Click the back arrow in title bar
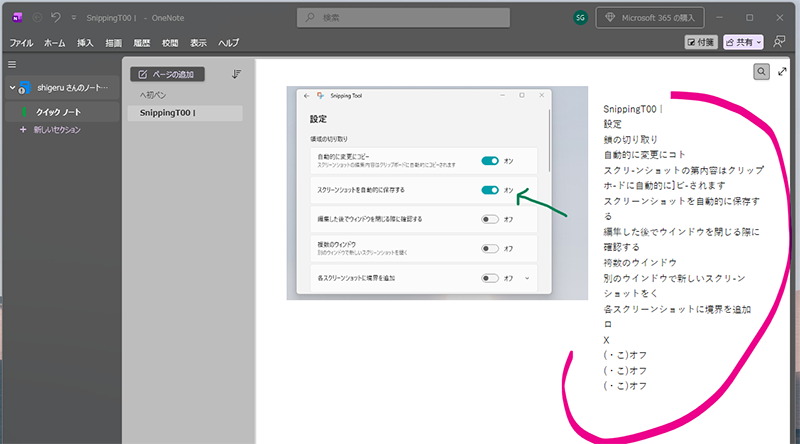The width and height of the screenshot is (800, 444). tap(37, 18)
